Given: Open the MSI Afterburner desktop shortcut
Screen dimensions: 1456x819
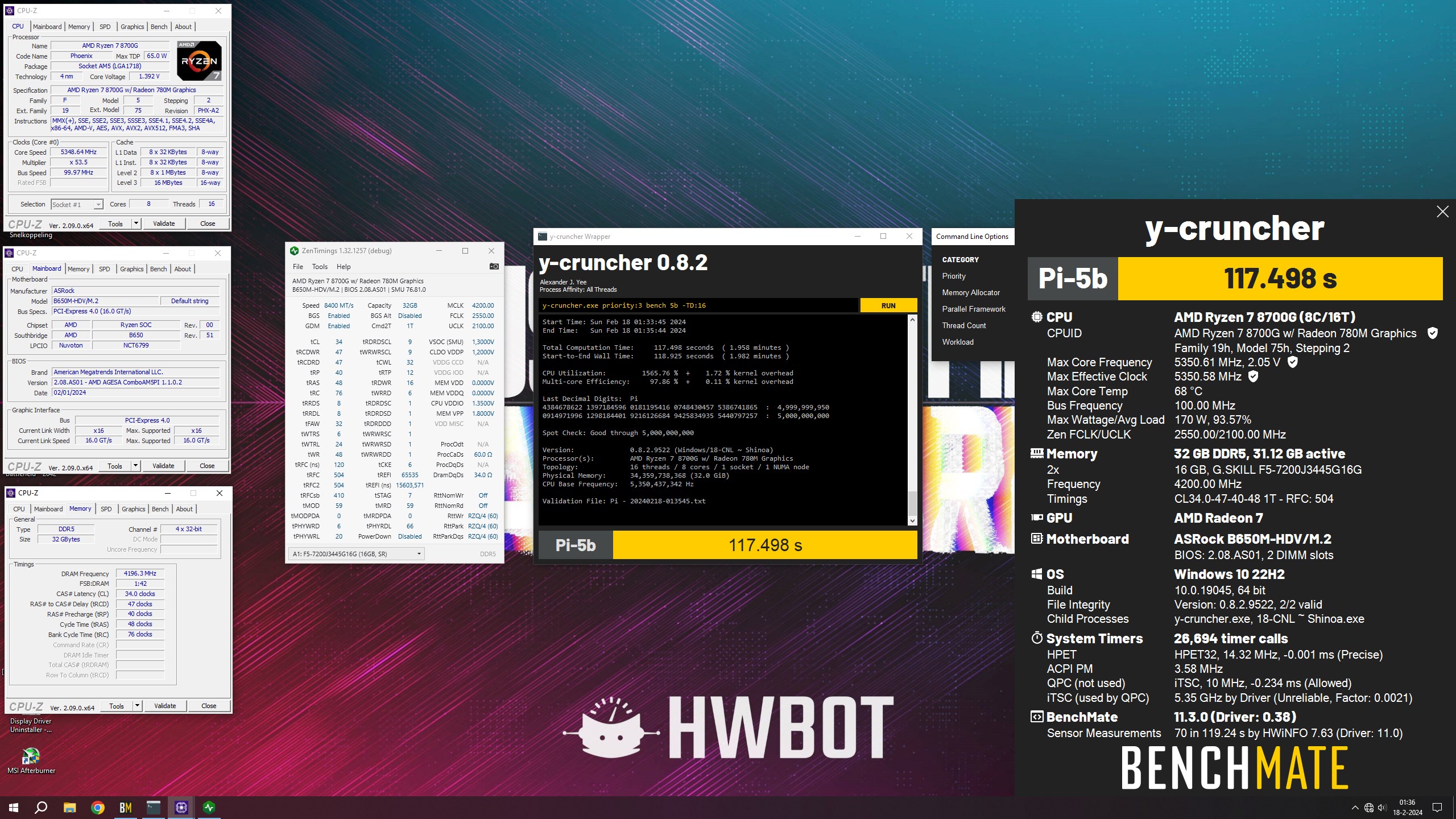Looking at the screenshot, I should [31, 761].
